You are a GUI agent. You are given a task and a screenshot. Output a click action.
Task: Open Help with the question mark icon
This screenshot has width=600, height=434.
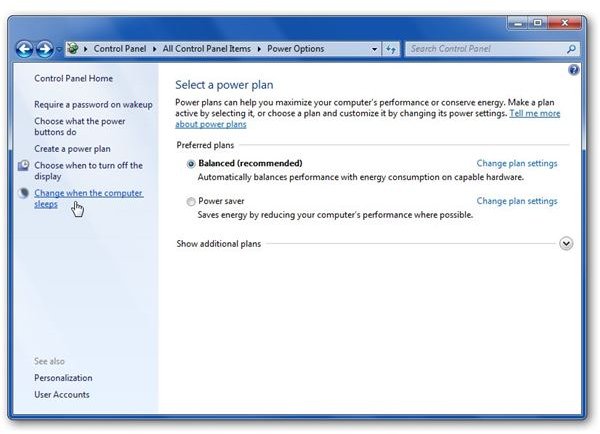point(573,70)
